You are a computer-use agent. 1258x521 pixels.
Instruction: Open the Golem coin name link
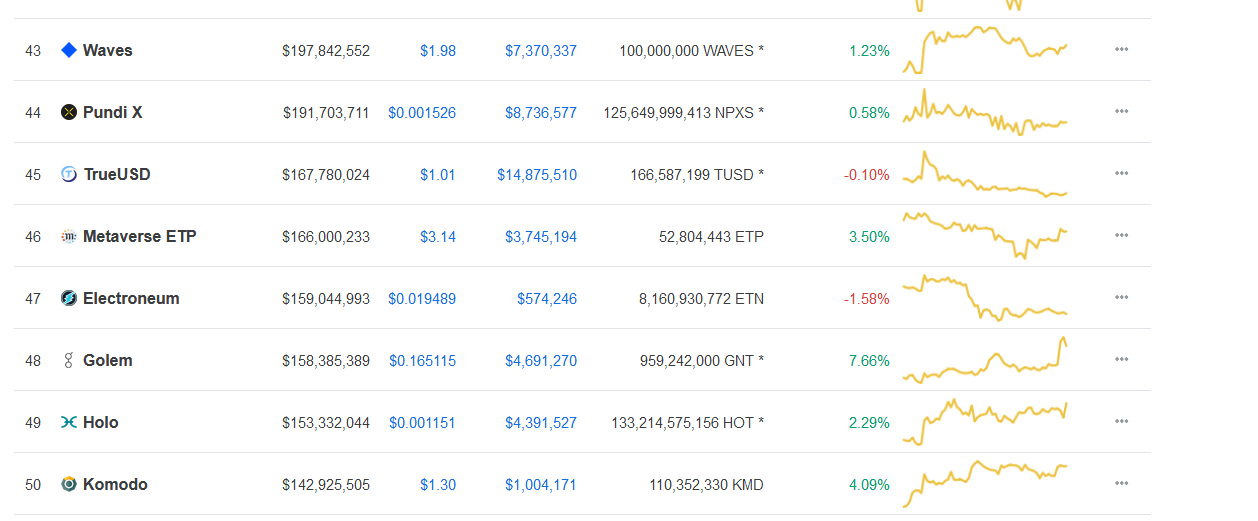108,360
